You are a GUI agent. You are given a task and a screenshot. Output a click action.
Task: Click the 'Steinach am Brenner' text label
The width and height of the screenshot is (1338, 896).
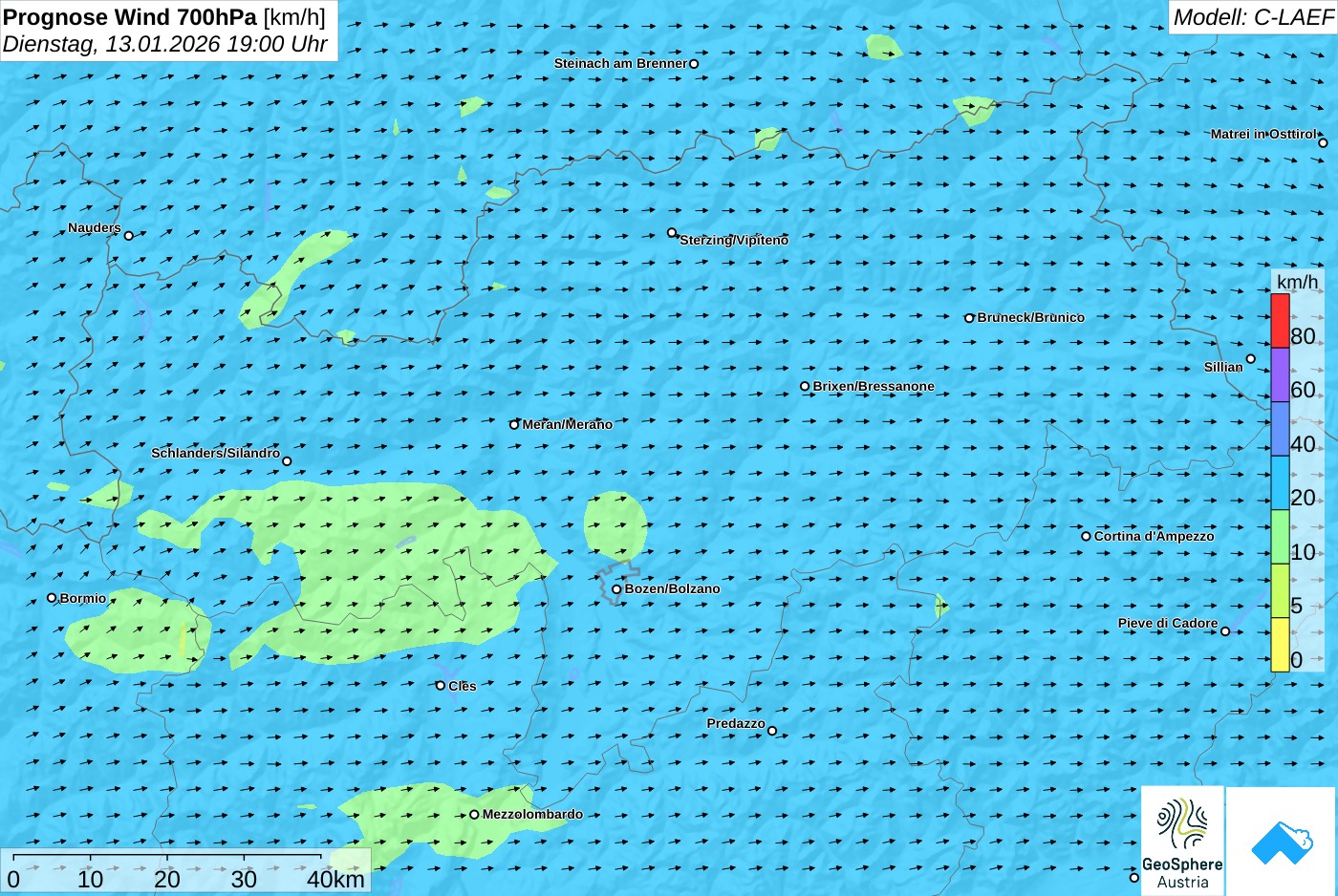click(x=620, y=63)
